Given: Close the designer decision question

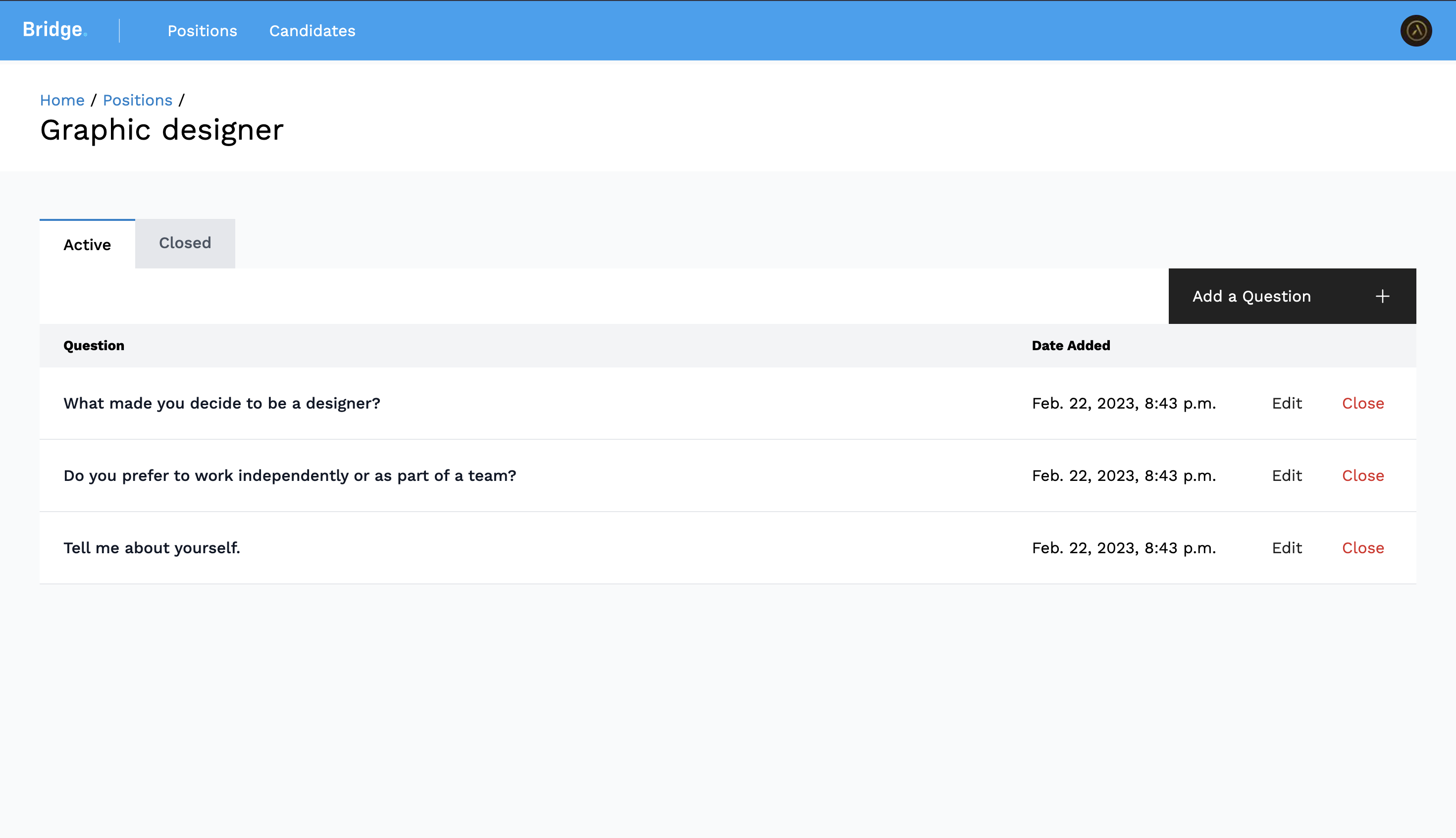Looking at the screenshot, I should [1362, 404].
